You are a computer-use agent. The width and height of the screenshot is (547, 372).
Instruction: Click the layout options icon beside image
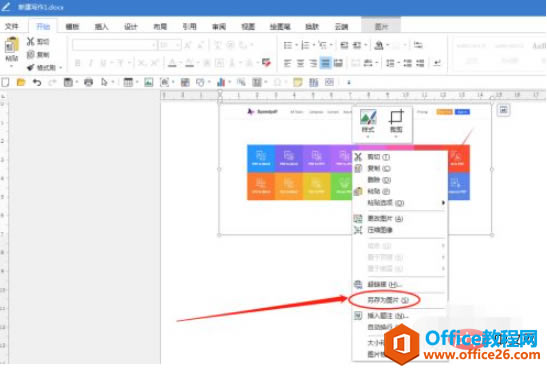(x=503, y=110)
